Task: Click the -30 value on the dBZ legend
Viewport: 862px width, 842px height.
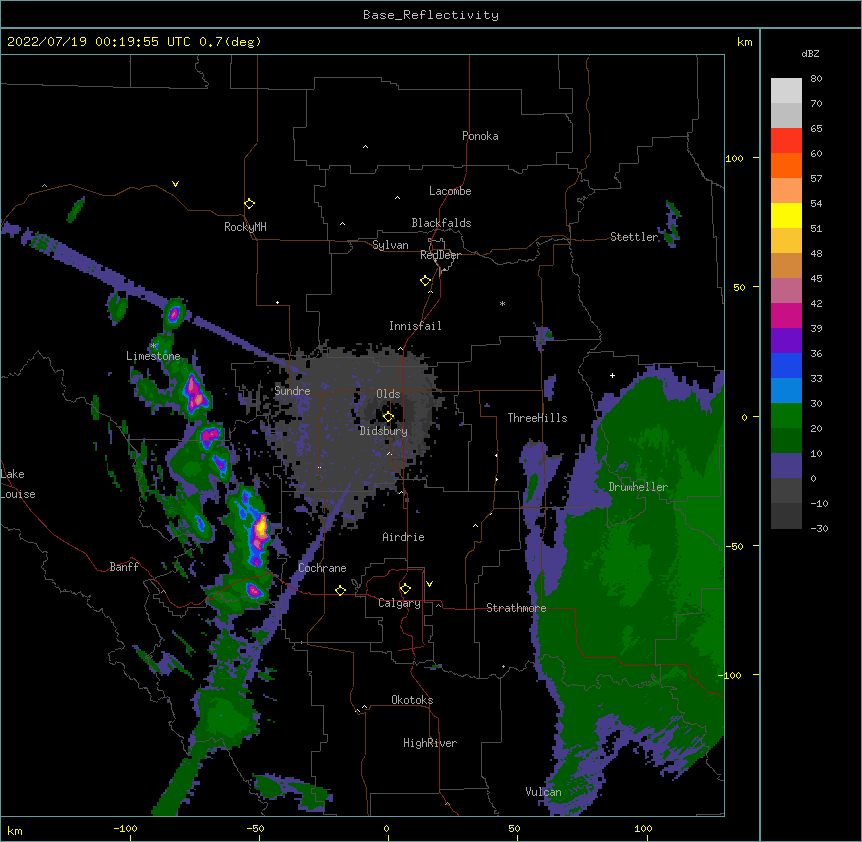Action: point(819,529)
